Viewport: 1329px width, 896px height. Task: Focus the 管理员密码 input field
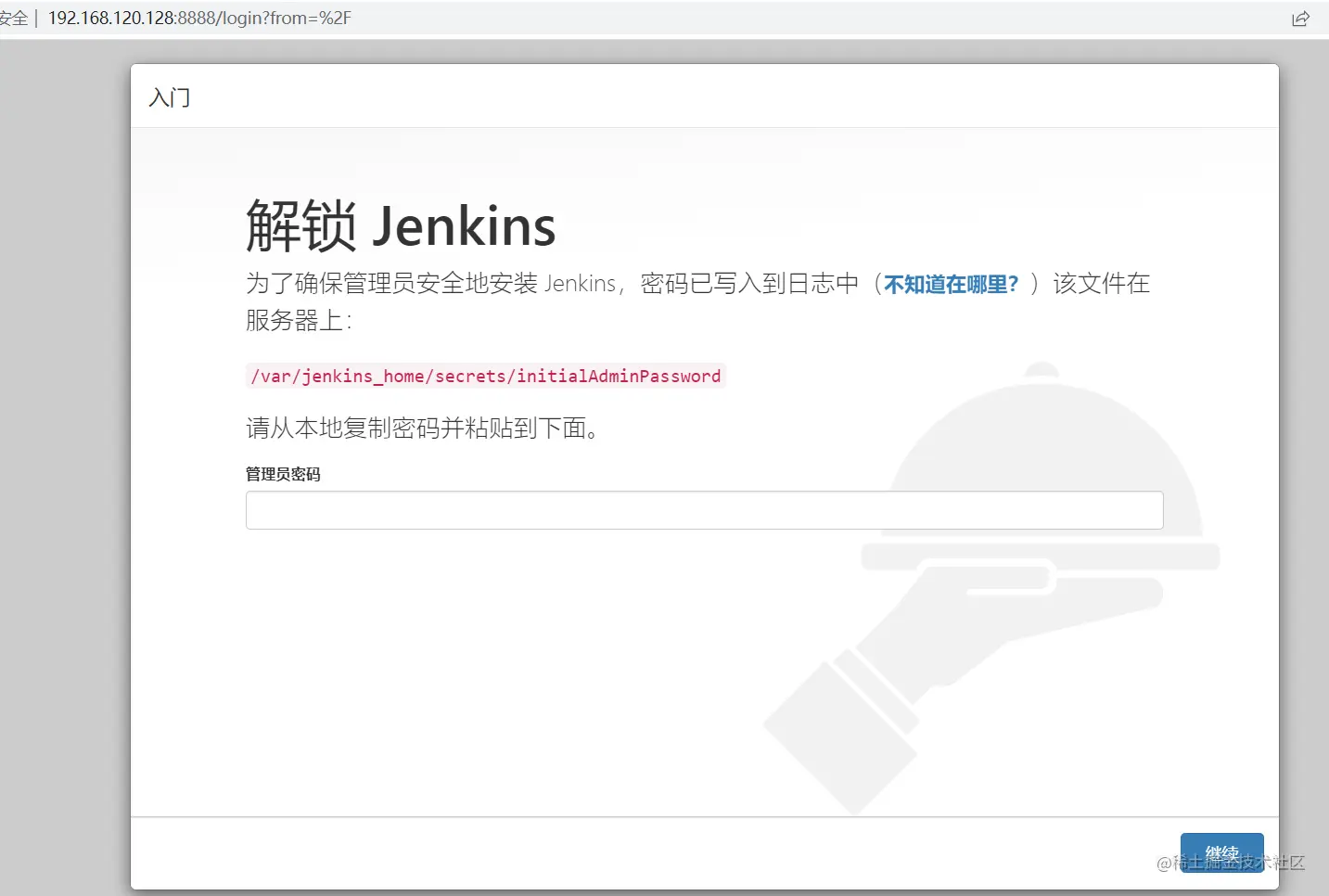(704, 510)
